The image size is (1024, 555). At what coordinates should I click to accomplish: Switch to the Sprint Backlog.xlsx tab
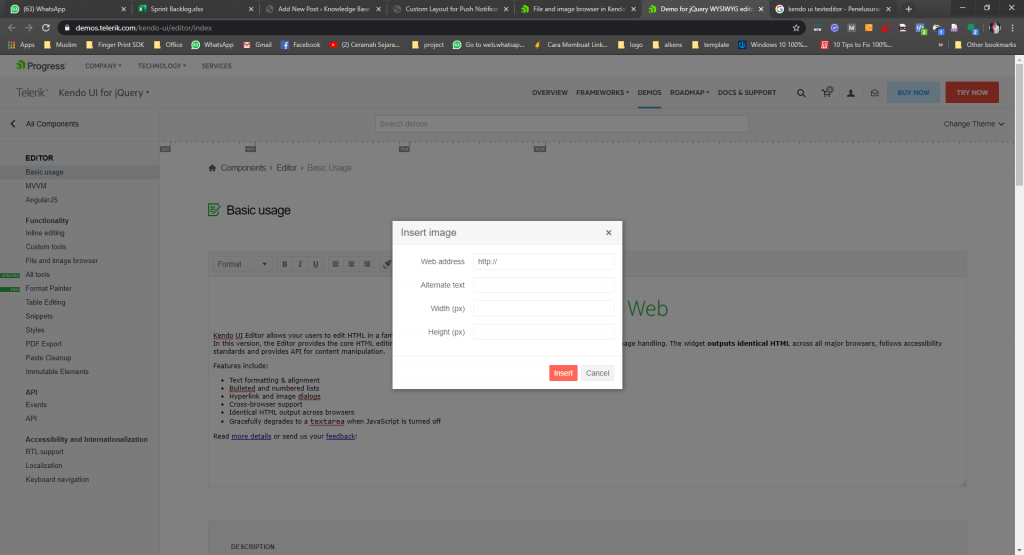193,9
